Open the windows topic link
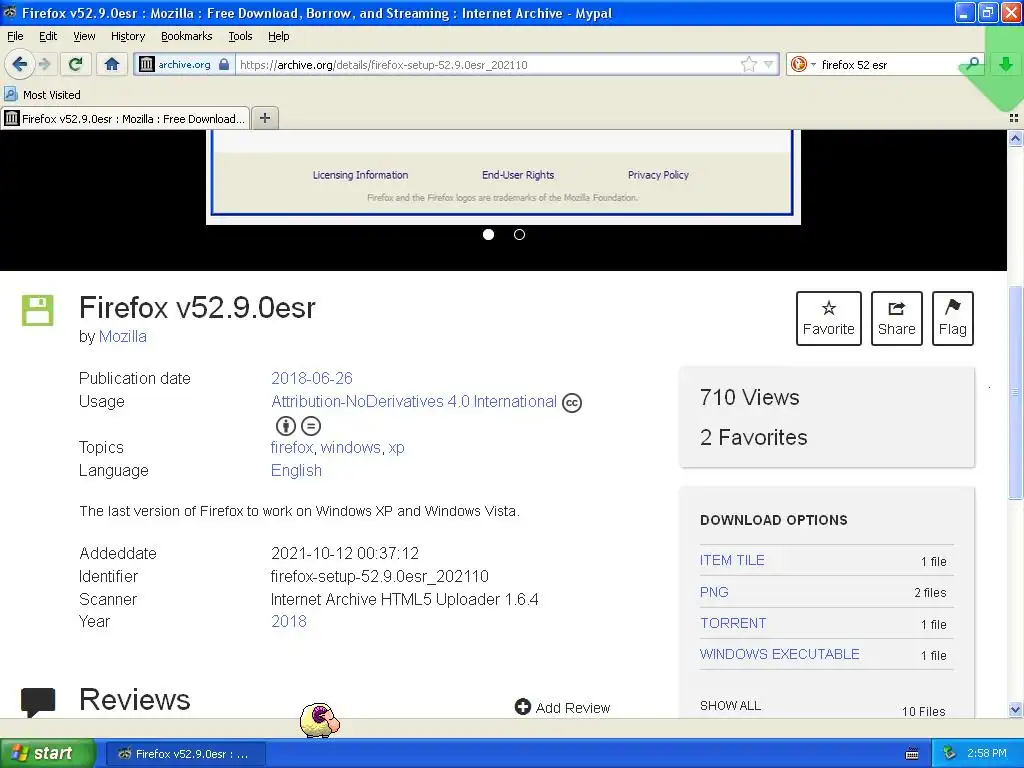The height and width of the screenshot is (768, 1024). [351, 447]
